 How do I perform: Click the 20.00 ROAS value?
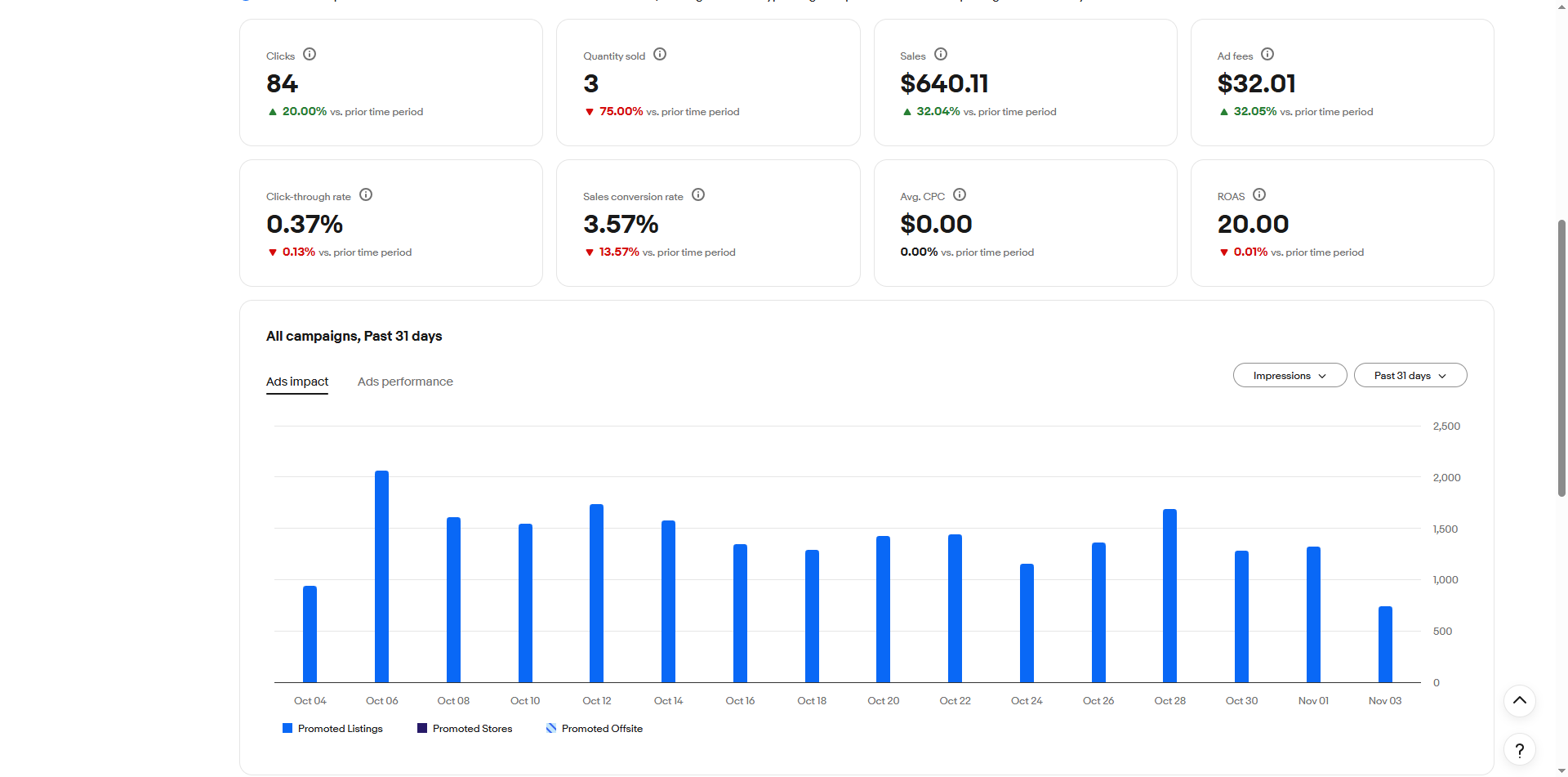pyautogui.click(x=1253, y=225)
